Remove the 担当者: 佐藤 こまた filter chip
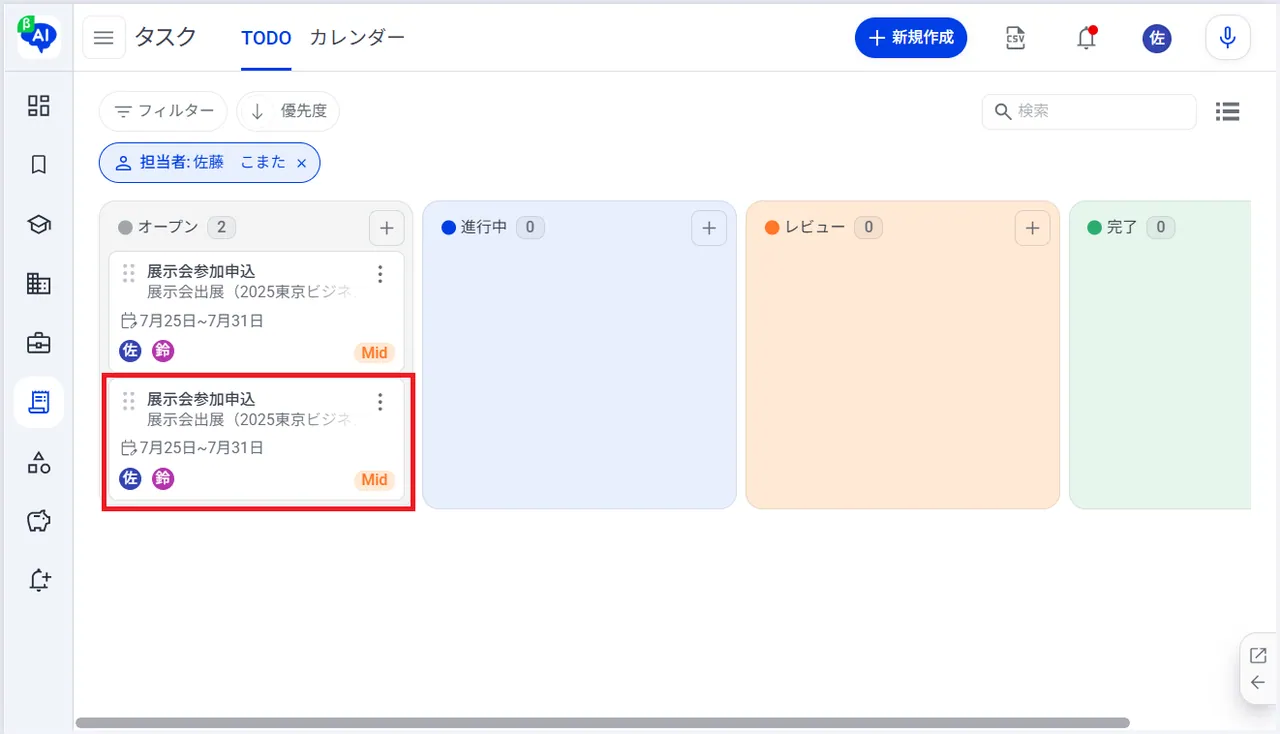Image resolution: width=1280 pixels, height=734 pixels. click(x=302, y=163)
